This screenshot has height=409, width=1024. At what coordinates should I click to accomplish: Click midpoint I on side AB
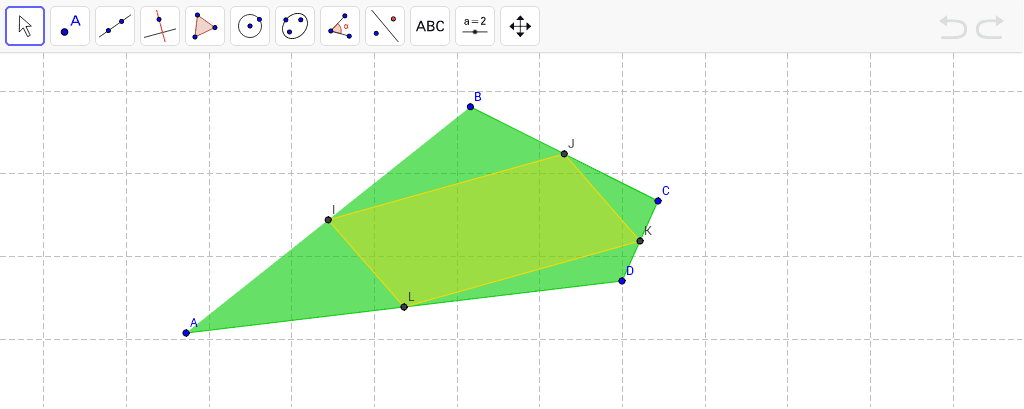tap(328, 220)
